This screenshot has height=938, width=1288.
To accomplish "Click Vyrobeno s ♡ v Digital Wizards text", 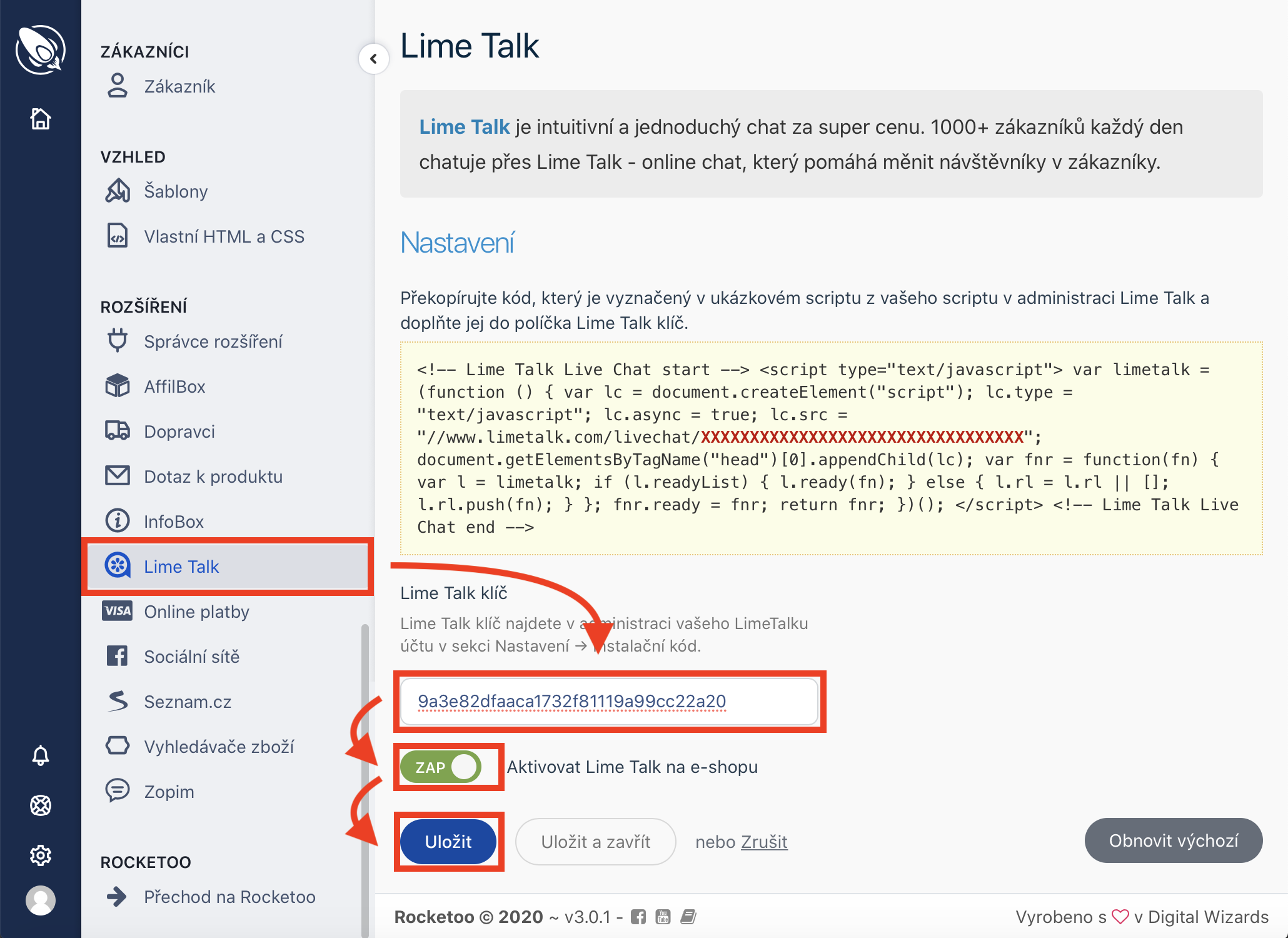I will [1142, 917].
